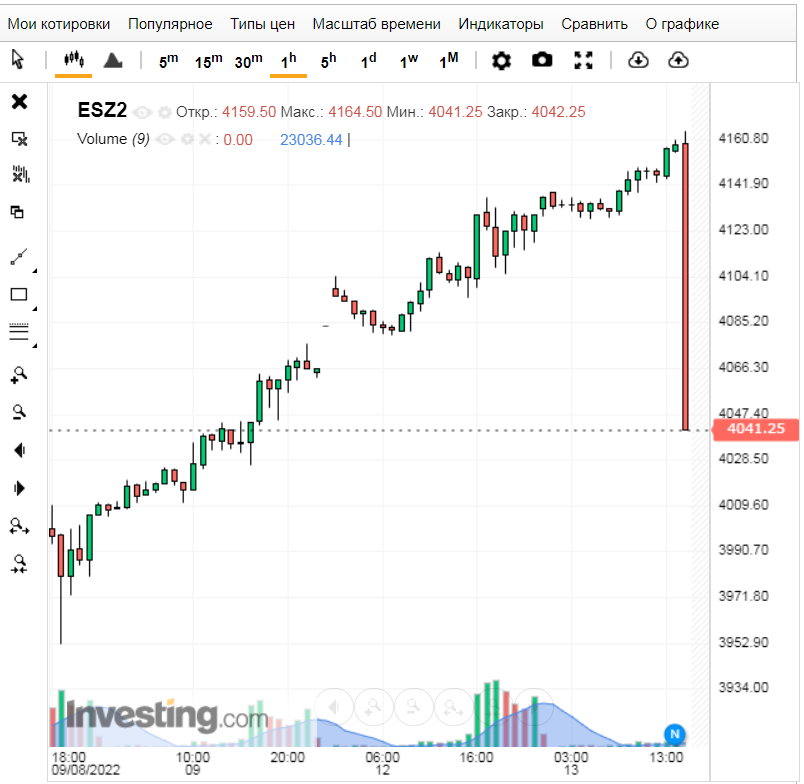The width and height of the screenshot is (804, 784).
Task: Select the 1d timeframe button
Action: pyautogui.click(x=368, y=61)
